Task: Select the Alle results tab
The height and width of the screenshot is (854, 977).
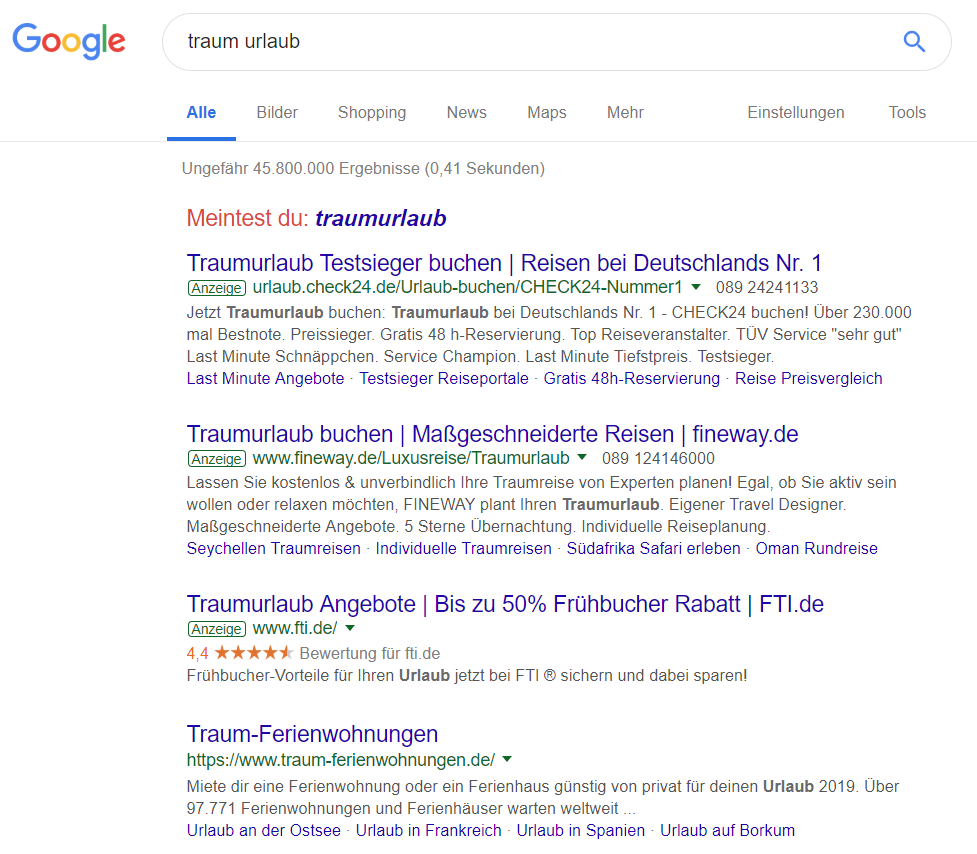Action: click(201, 113)
